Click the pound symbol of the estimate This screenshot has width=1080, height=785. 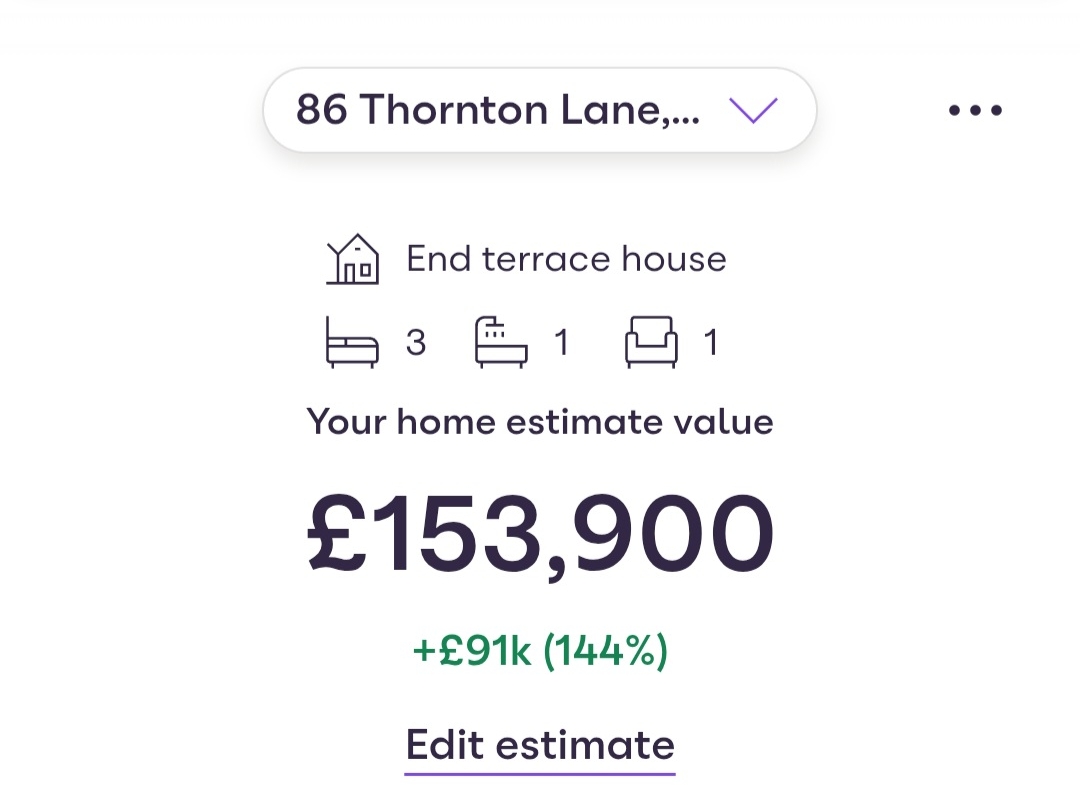tap(335, 535)
